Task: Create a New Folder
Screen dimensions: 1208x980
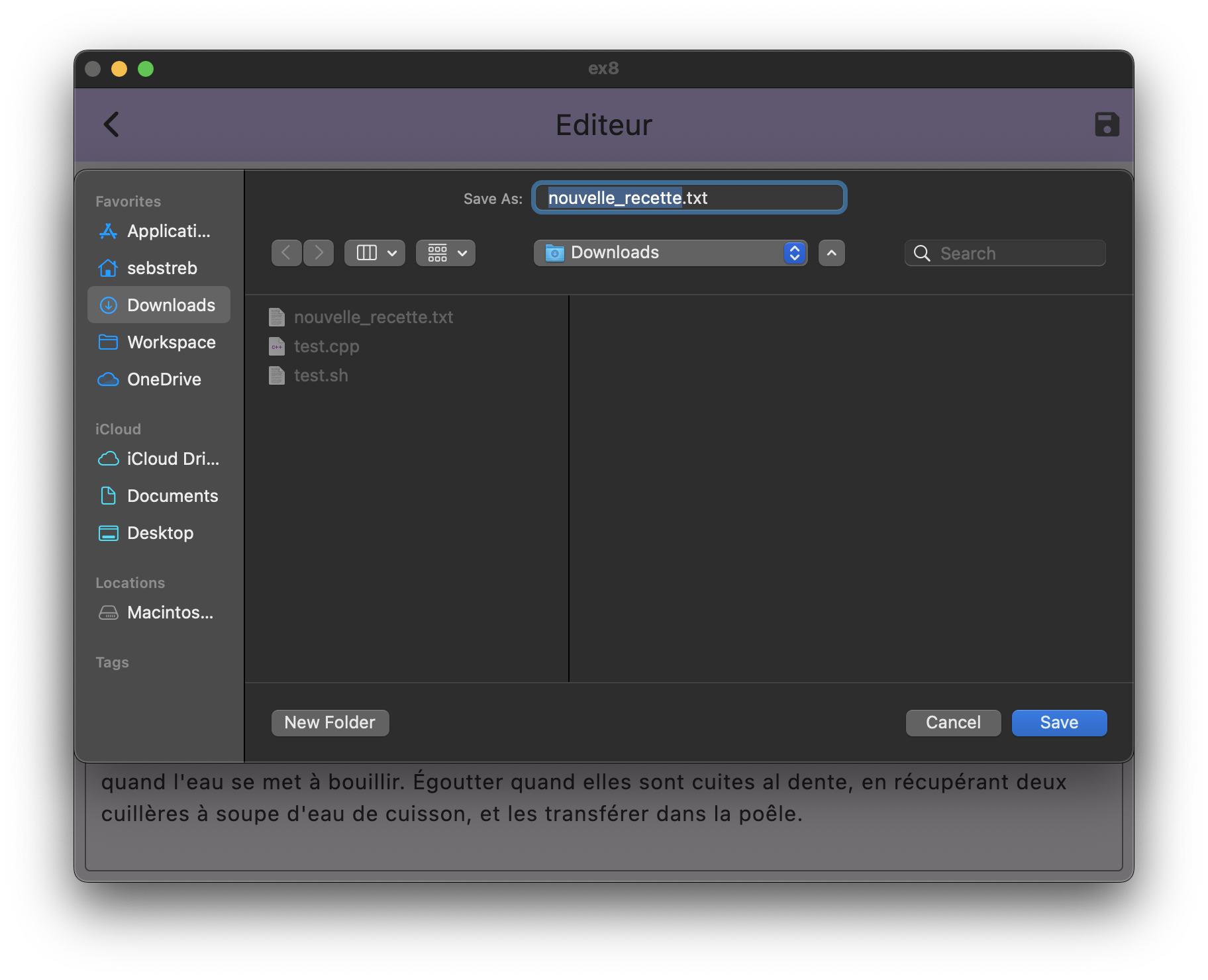Action: pyautogui.click(x=330, y=722)
